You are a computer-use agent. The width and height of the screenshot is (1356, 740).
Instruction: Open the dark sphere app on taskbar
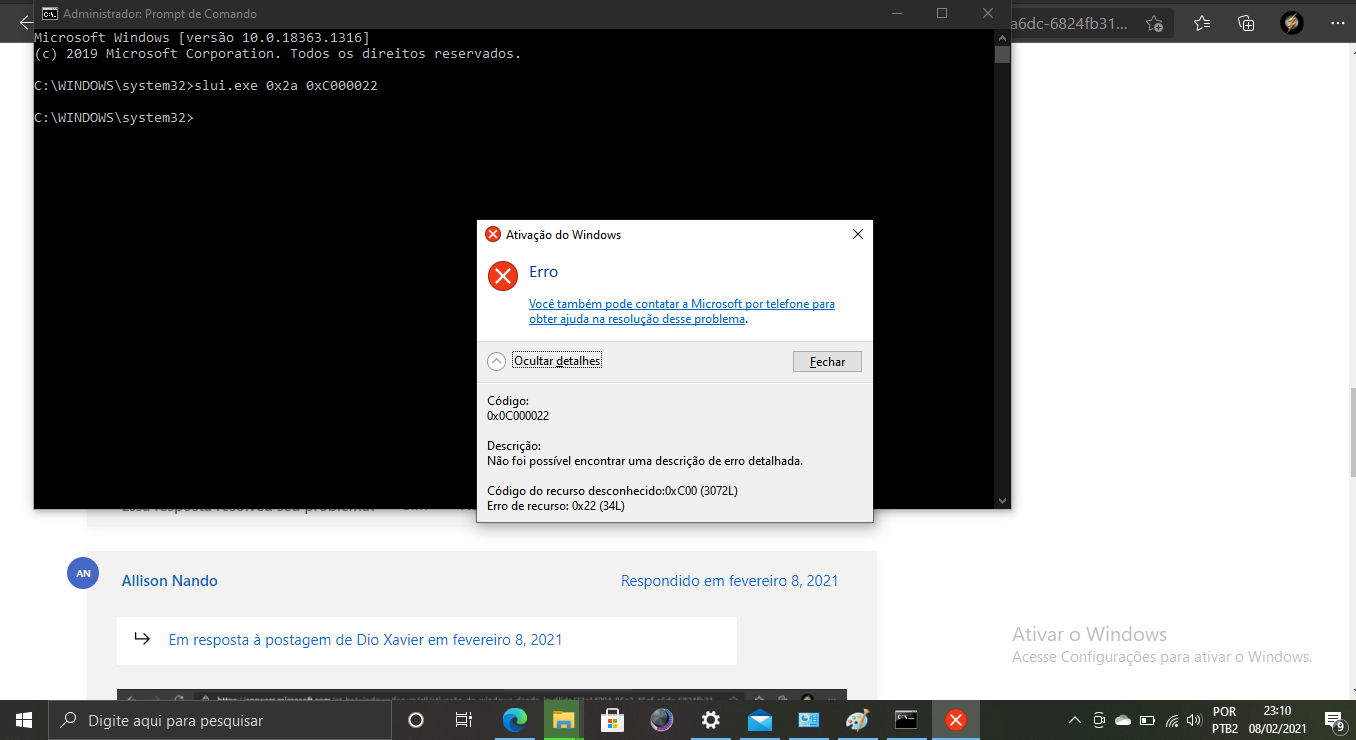[x=662, y=720]
